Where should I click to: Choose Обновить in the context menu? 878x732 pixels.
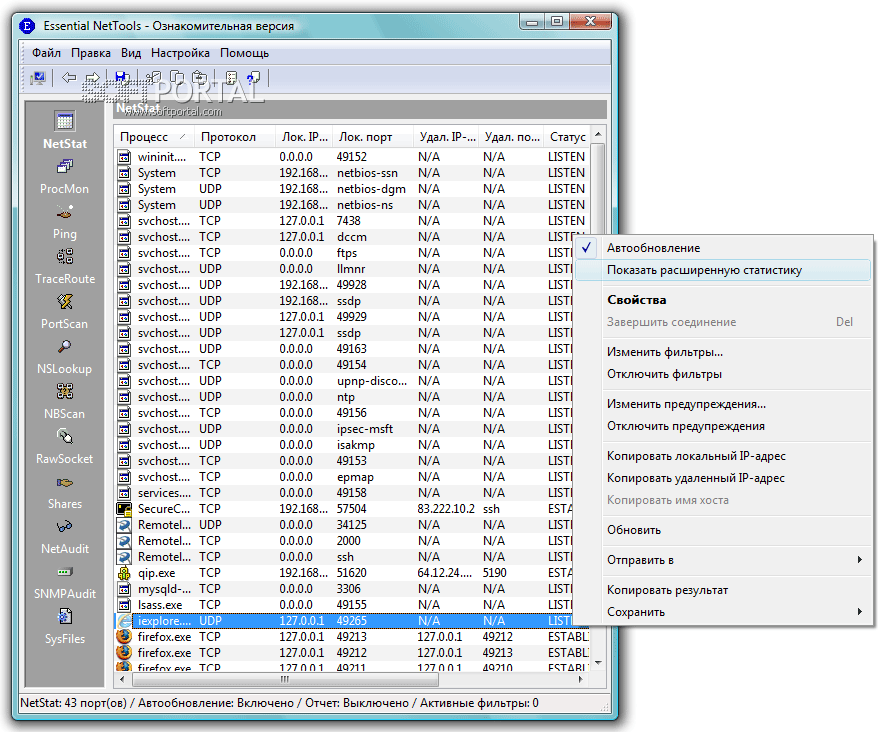click(723, 530)
